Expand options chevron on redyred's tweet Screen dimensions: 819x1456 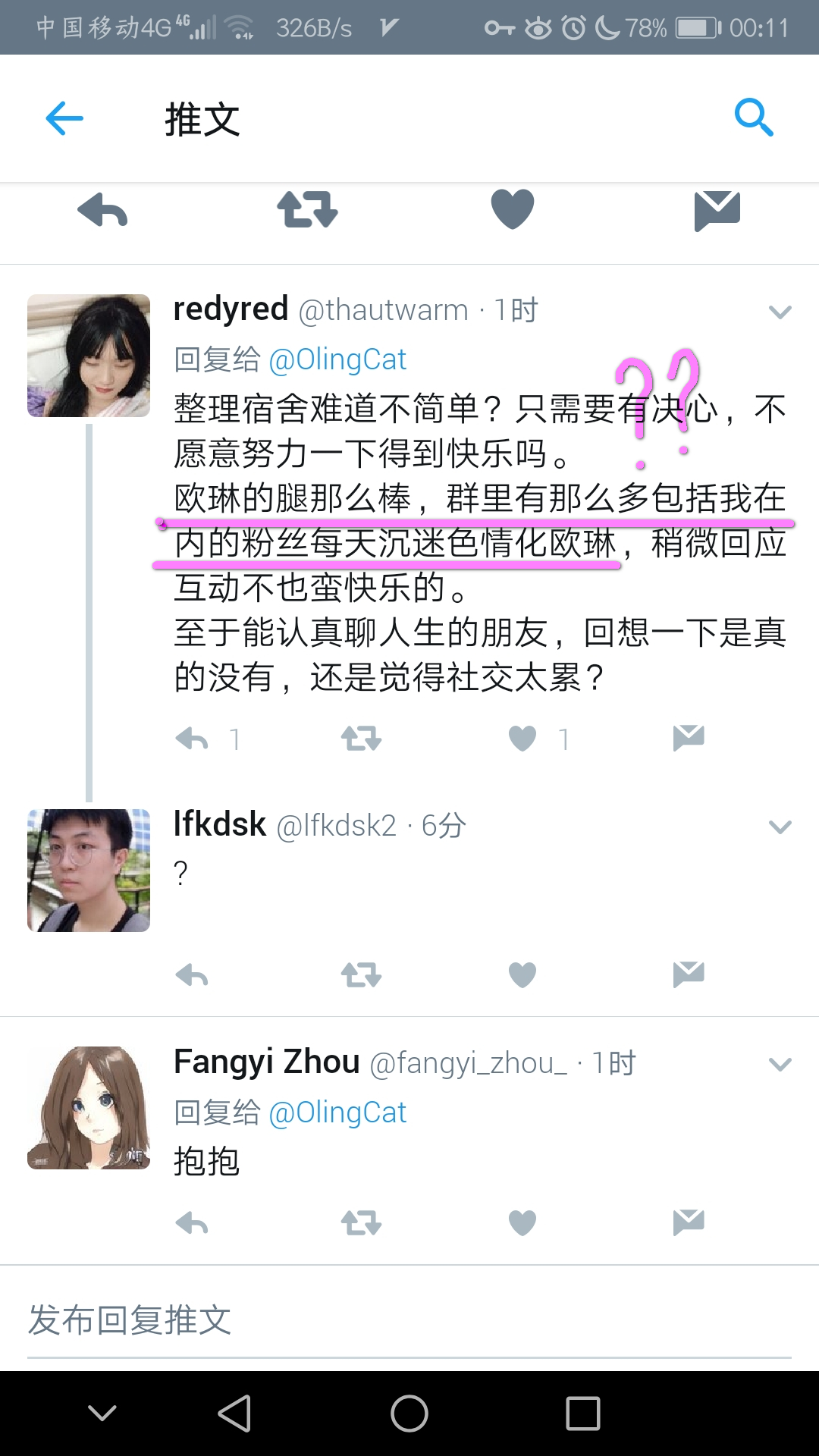(780, 312)
